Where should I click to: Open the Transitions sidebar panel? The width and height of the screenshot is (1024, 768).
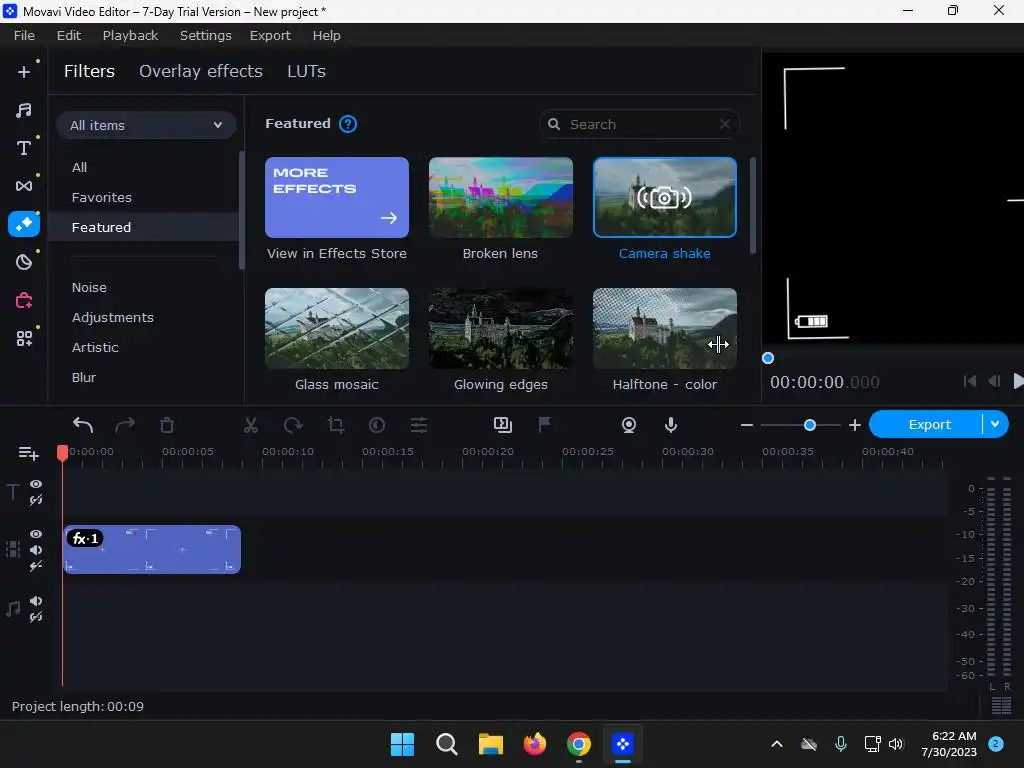pyautogui.click(x=24, y=186)
